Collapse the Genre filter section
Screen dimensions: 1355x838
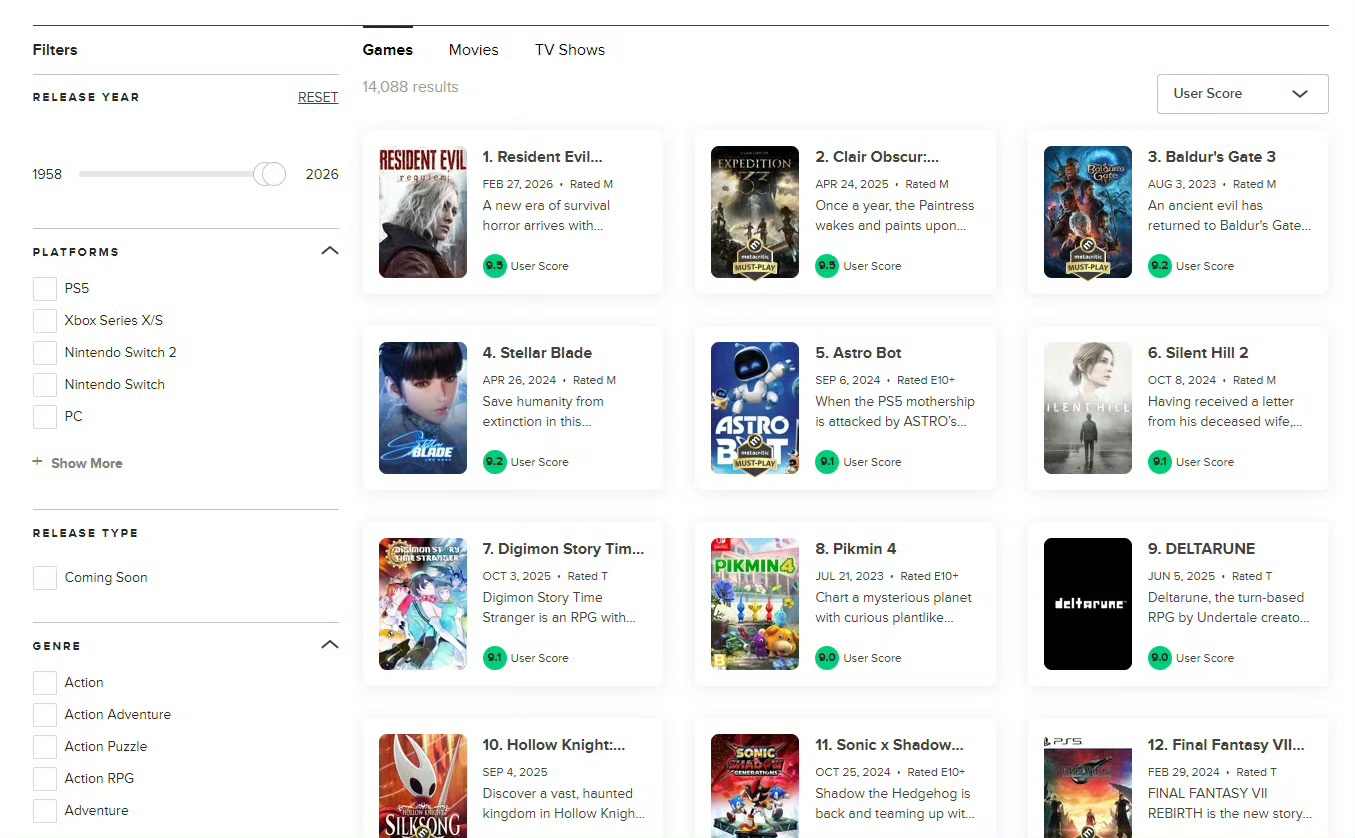pos(329,645)
